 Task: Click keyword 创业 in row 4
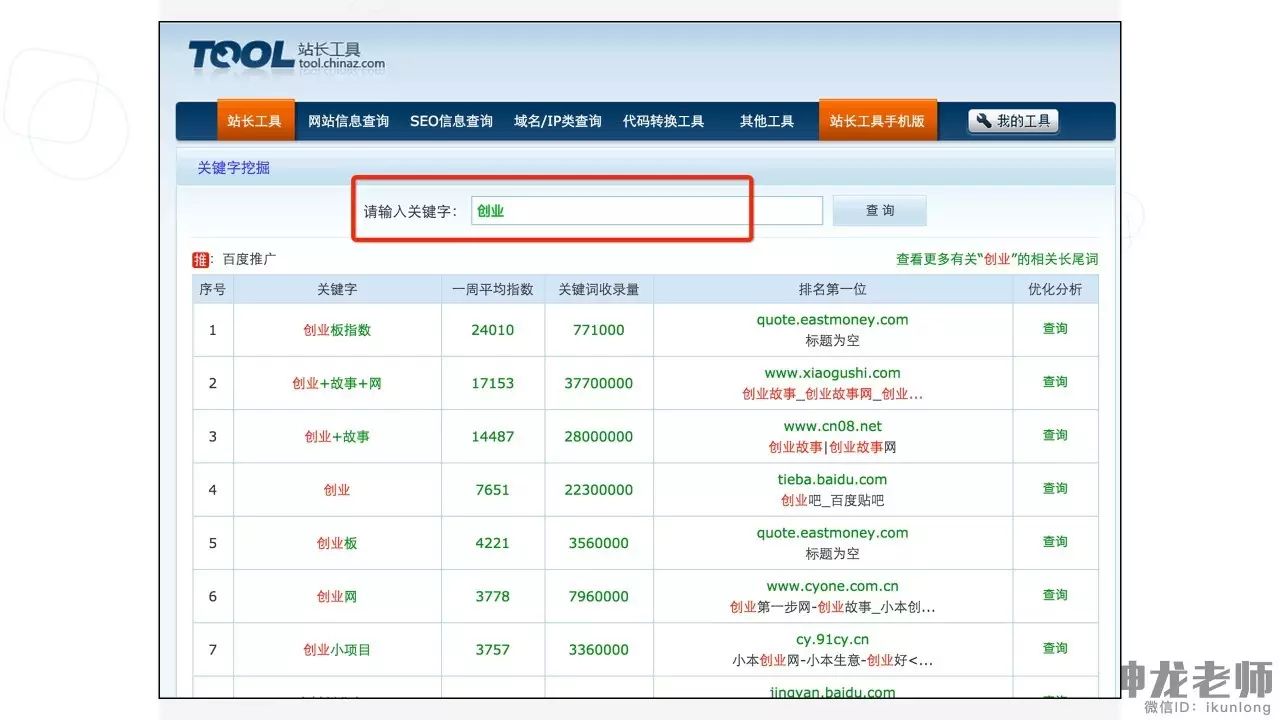tap(337, 490)
